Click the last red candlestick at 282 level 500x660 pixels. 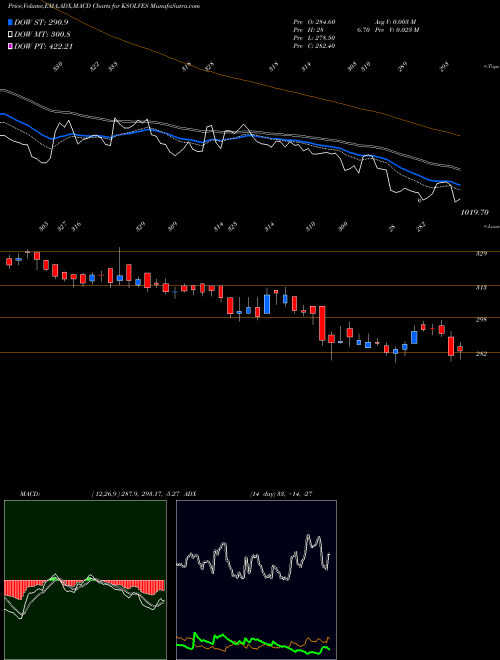click(x=460, y=349)
